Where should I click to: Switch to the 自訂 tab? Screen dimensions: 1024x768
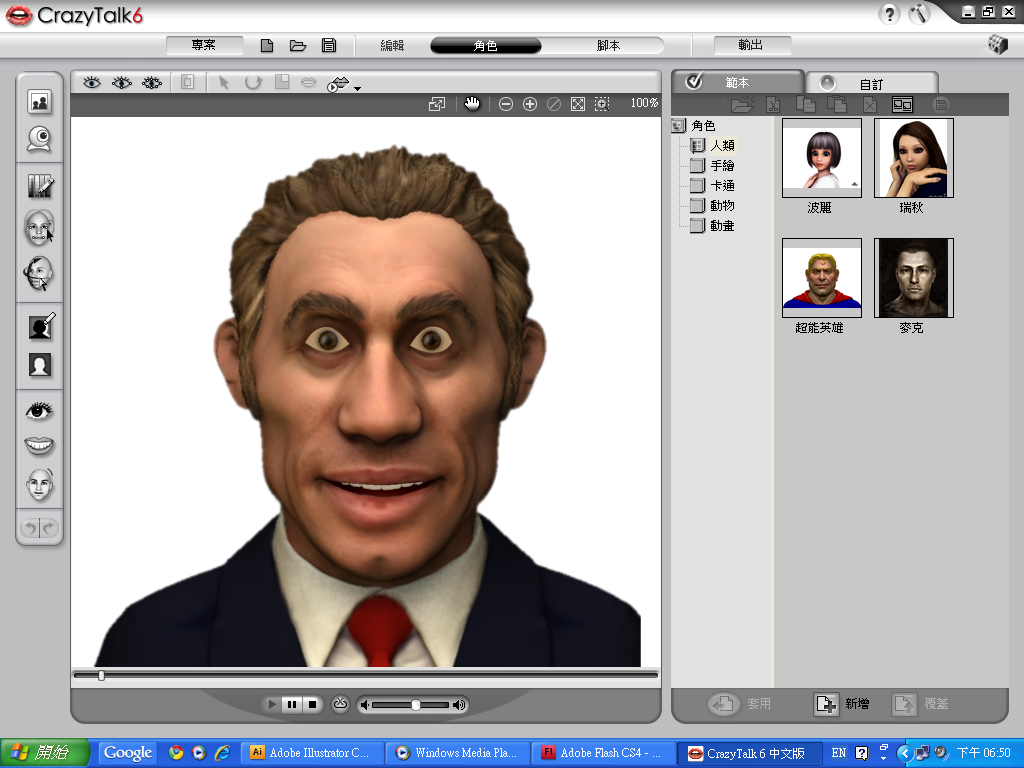tap(871, 84)
